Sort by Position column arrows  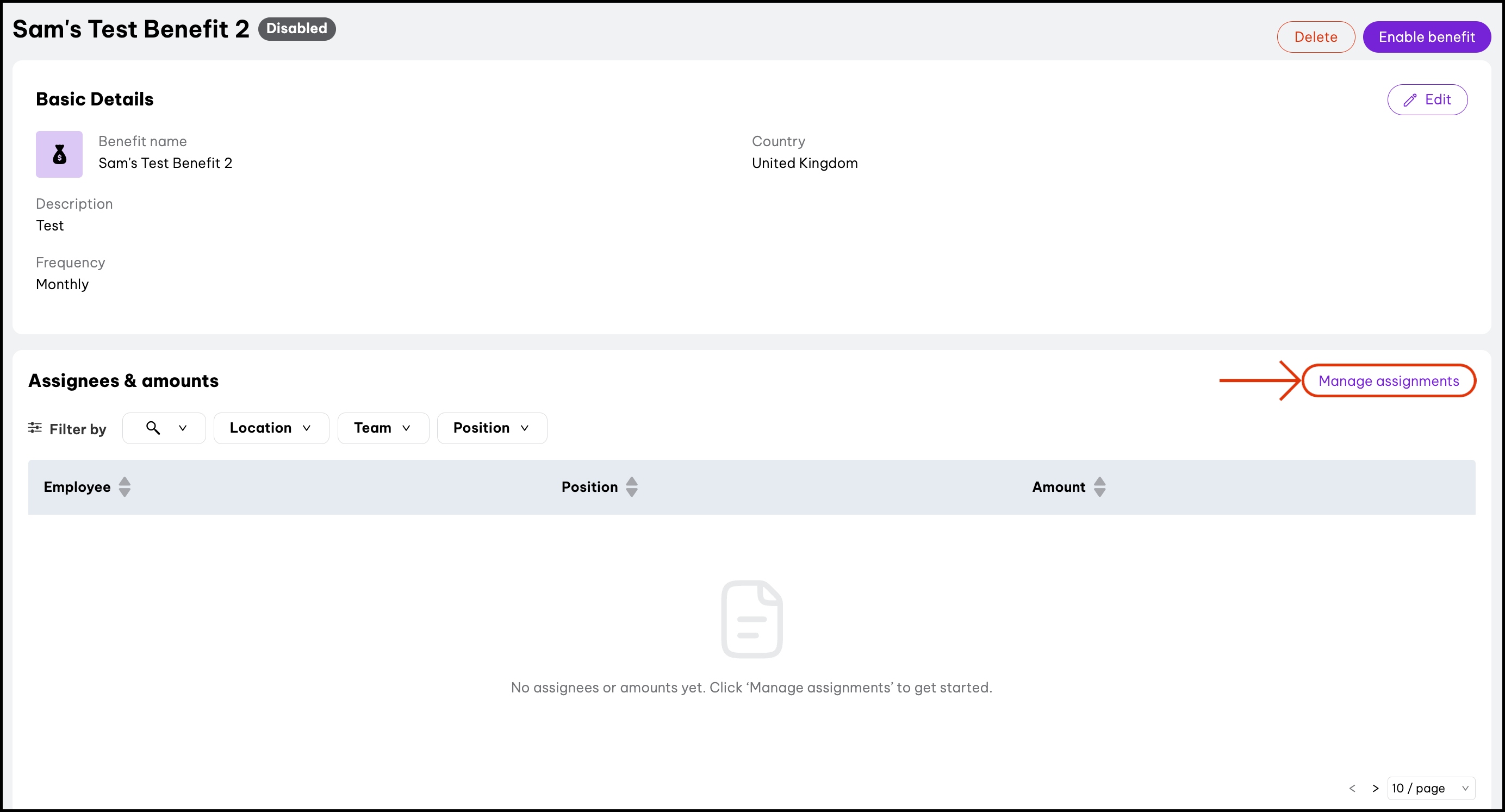click(x=632, y=486)
